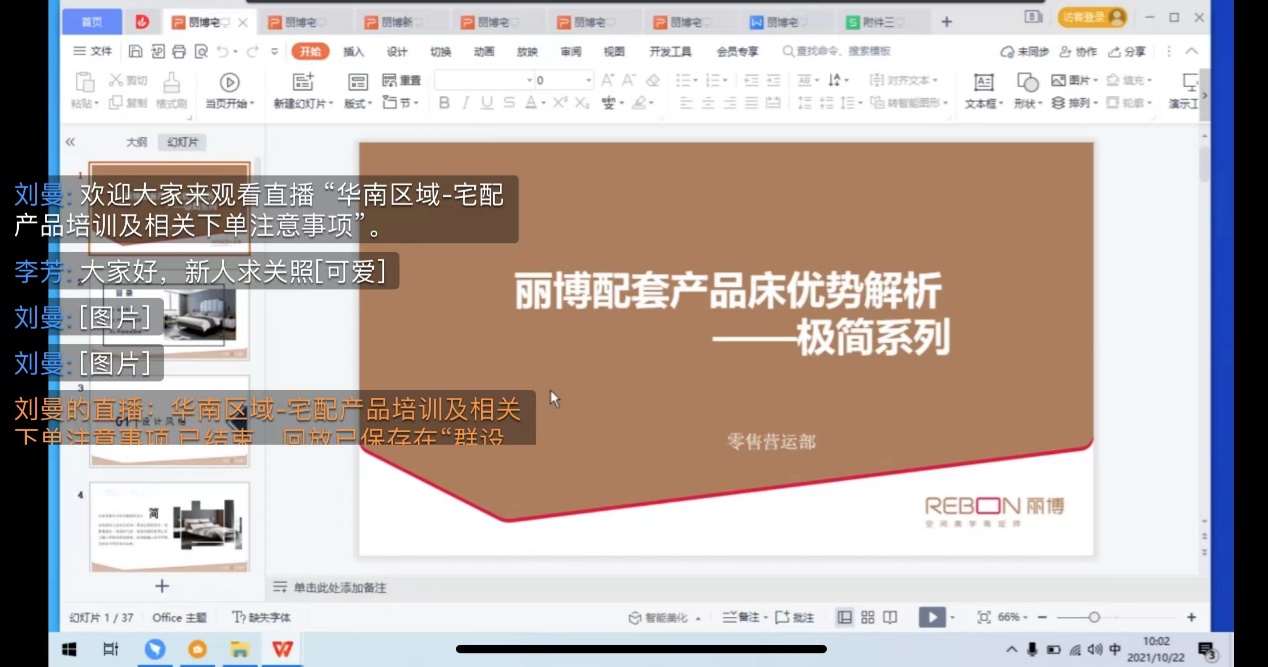This screenshot has width=1268, height=667.
Task: Switch to the 动画 Animation ribbon tab
Action: [484, 52]
